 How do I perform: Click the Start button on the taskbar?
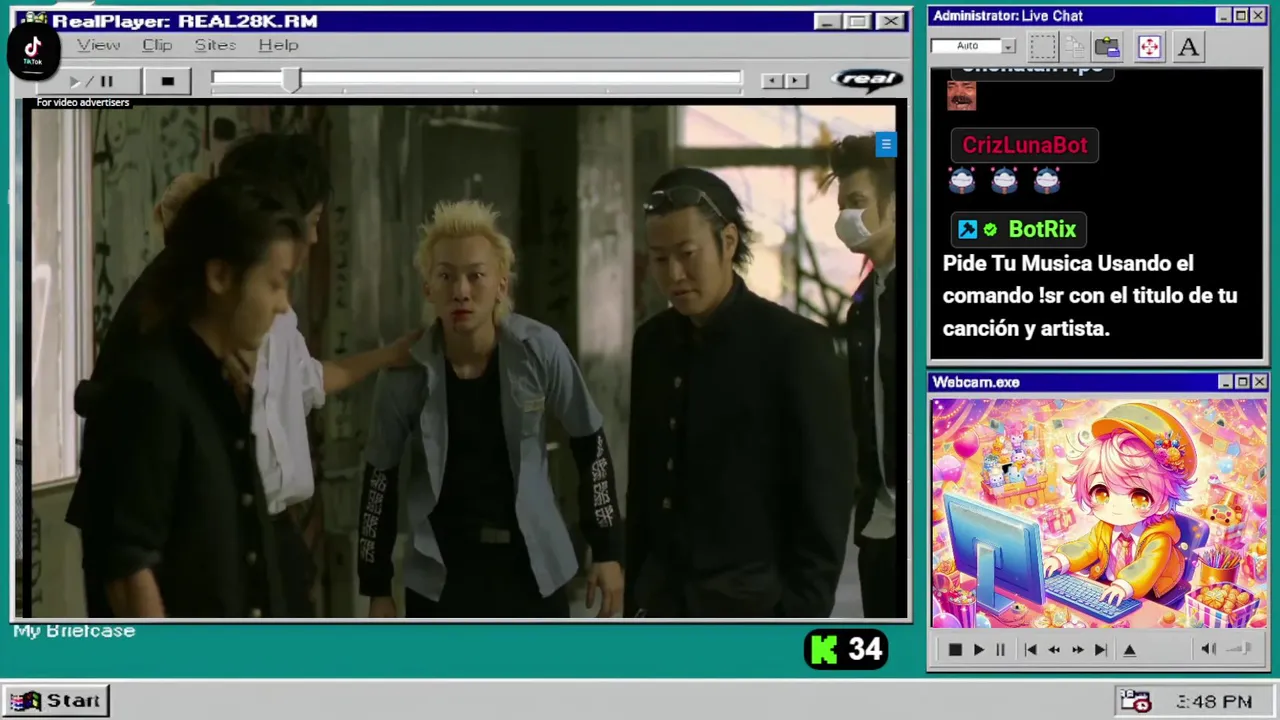(x=56, y=701)
